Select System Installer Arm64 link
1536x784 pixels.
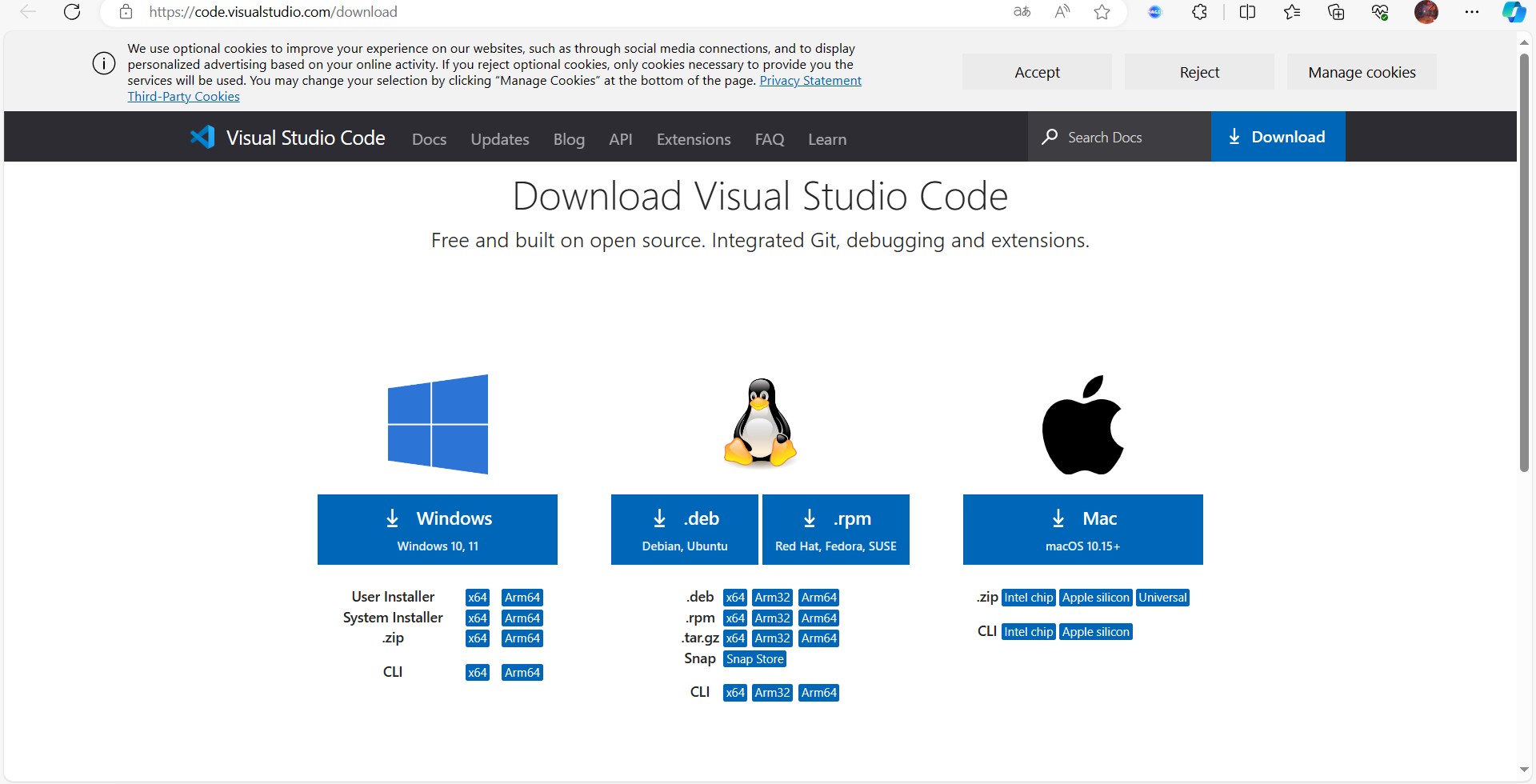coord(522,618)
